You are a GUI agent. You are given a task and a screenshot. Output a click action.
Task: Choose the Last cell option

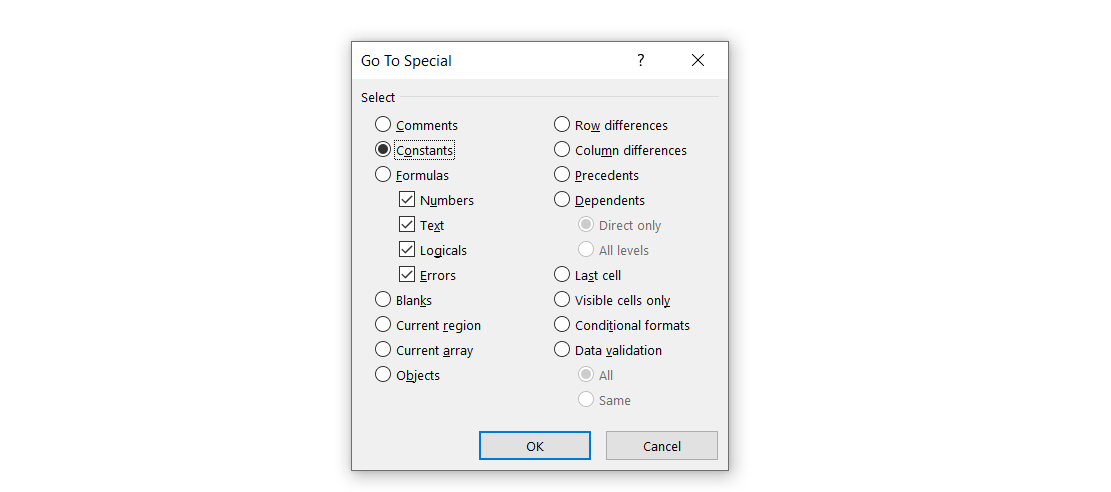[x=562, y=275]
